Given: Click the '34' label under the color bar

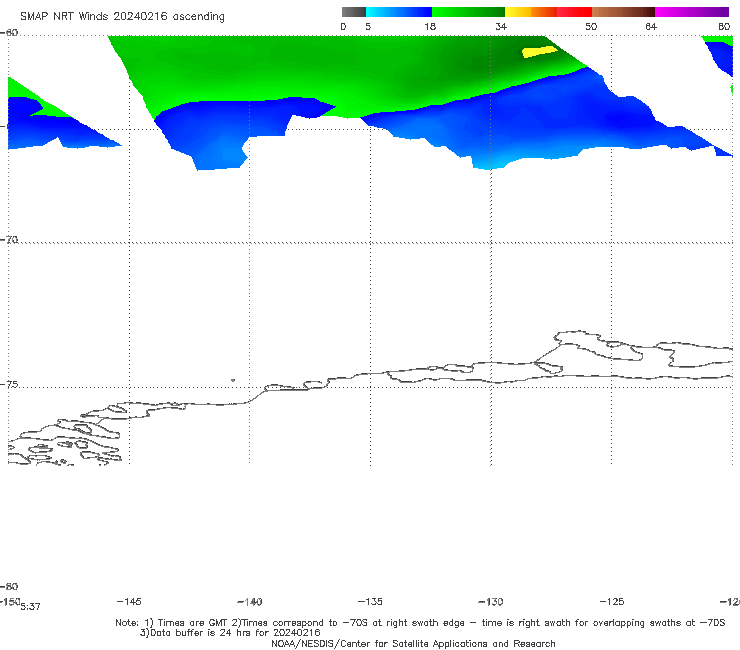Looking at the screenshot, I should [501, 27].
